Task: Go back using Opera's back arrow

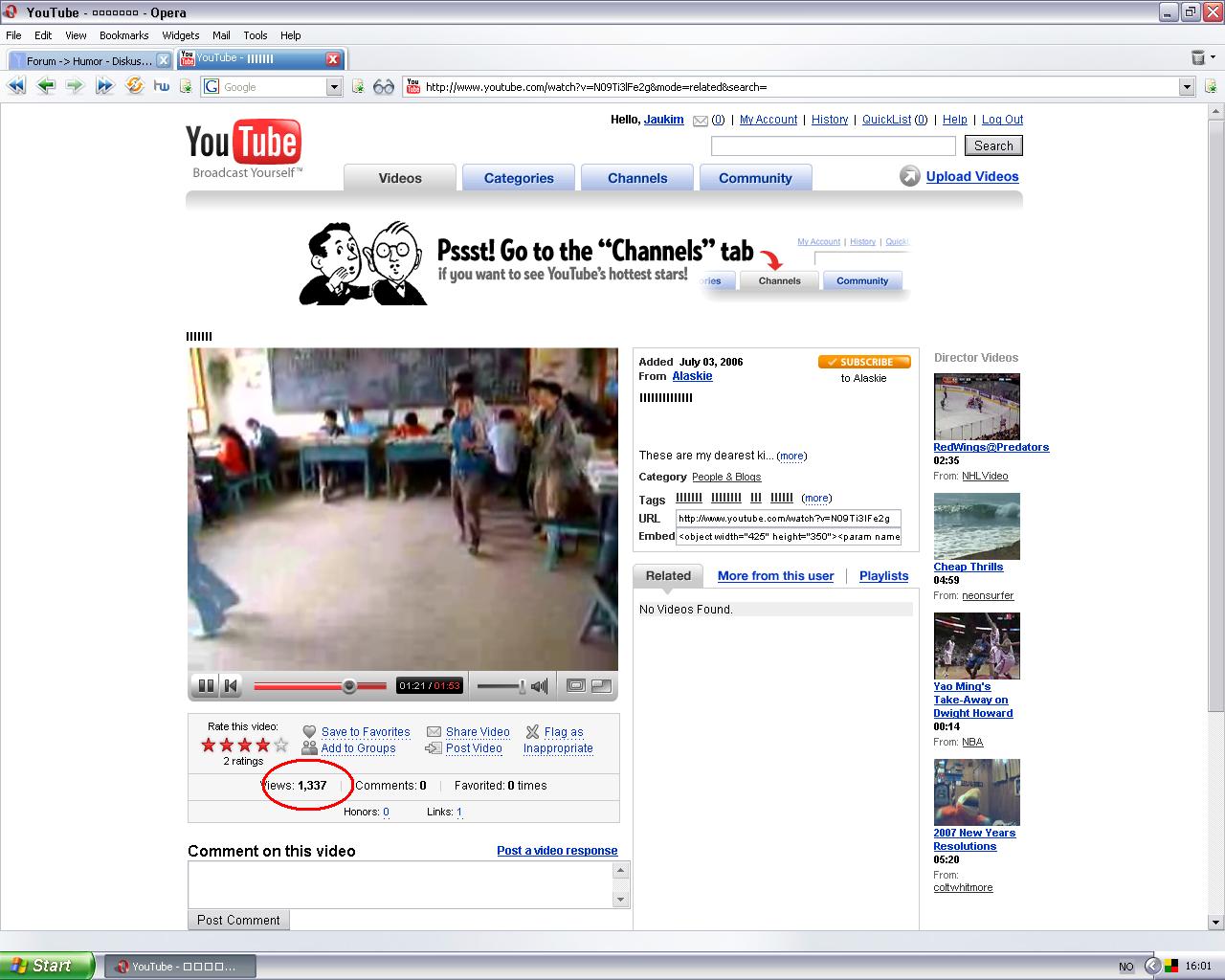Action: (x=46, y=86)
